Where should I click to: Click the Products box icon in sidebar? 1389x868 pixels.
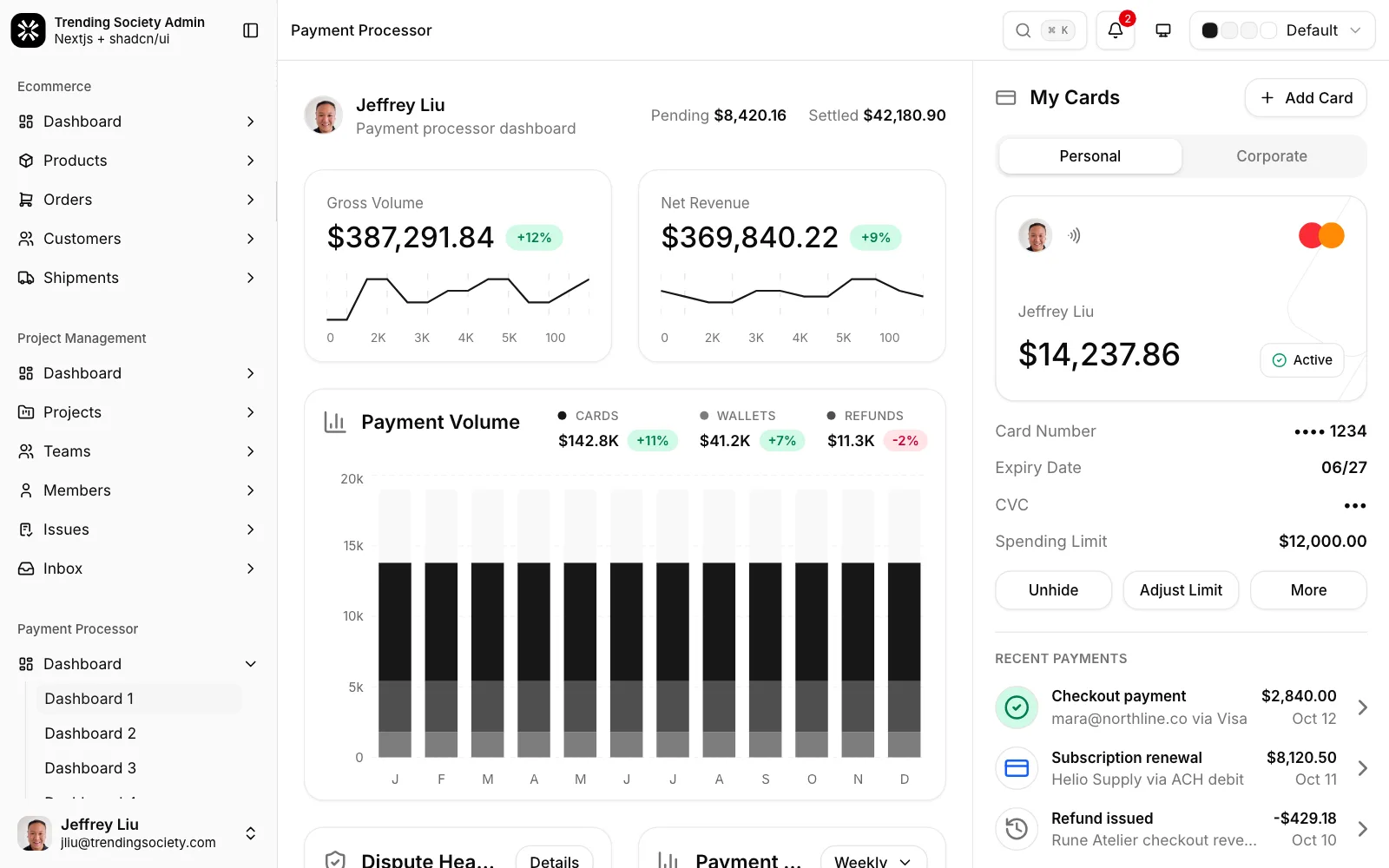26,161
